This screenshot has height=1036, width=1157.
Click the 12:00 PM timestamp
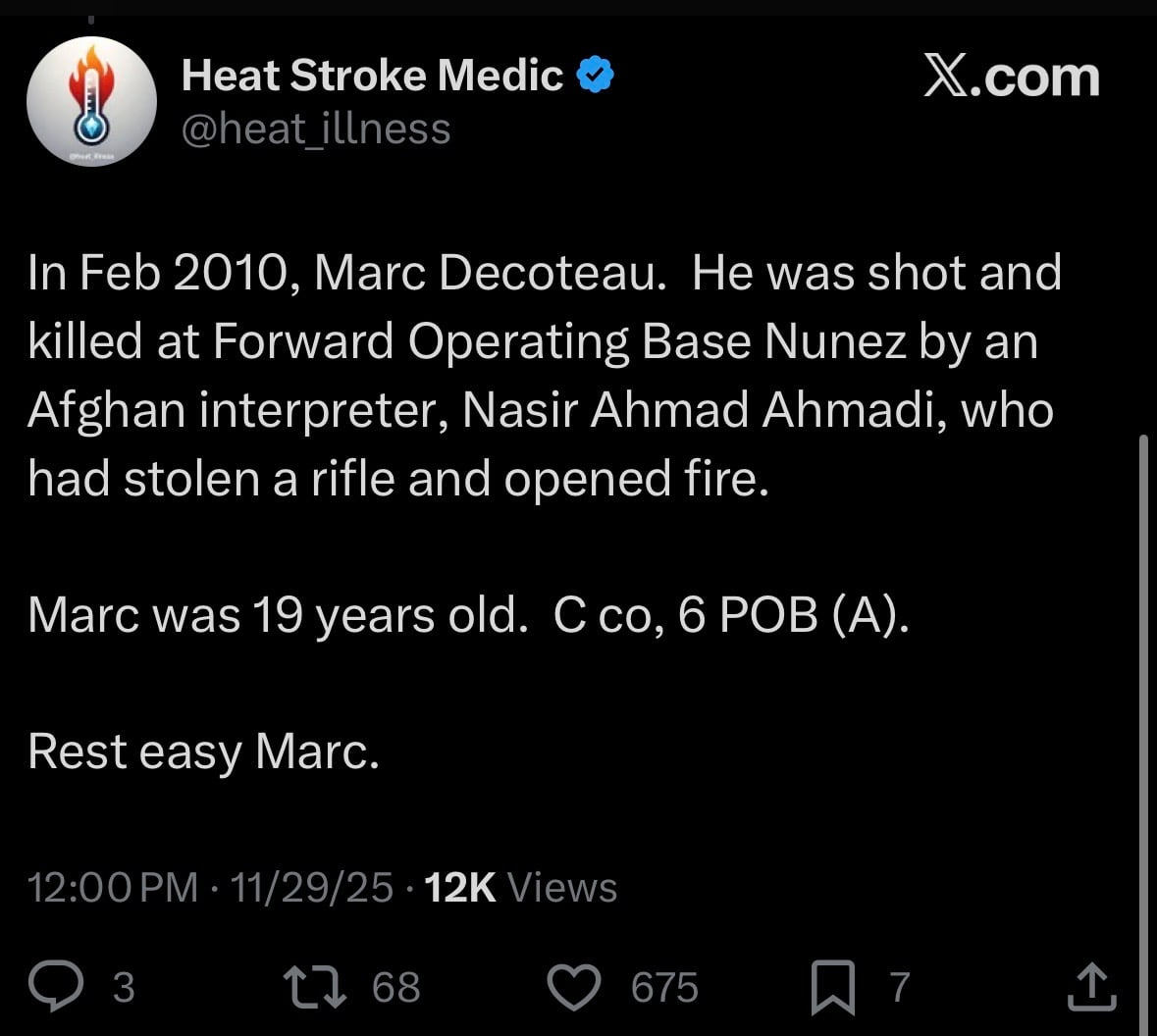113,887
